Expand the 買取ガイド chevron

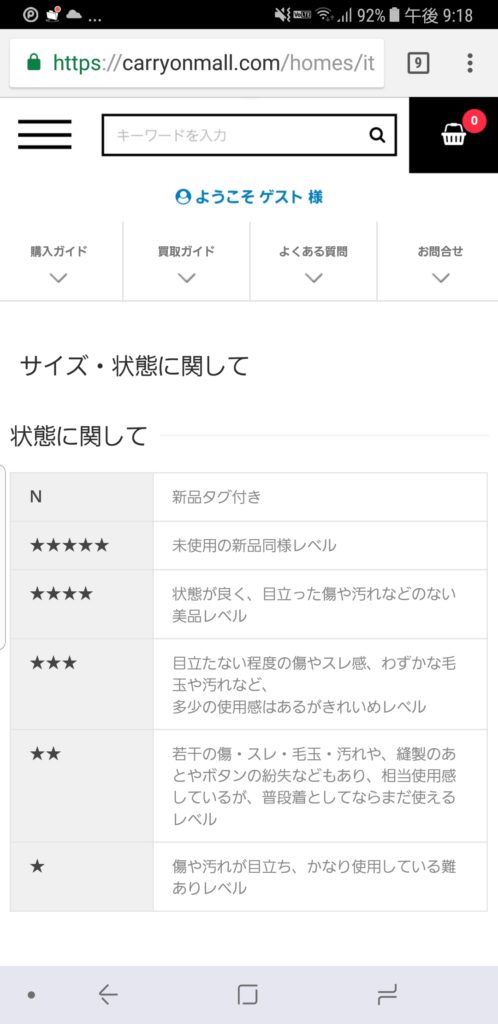coord(187,278)
